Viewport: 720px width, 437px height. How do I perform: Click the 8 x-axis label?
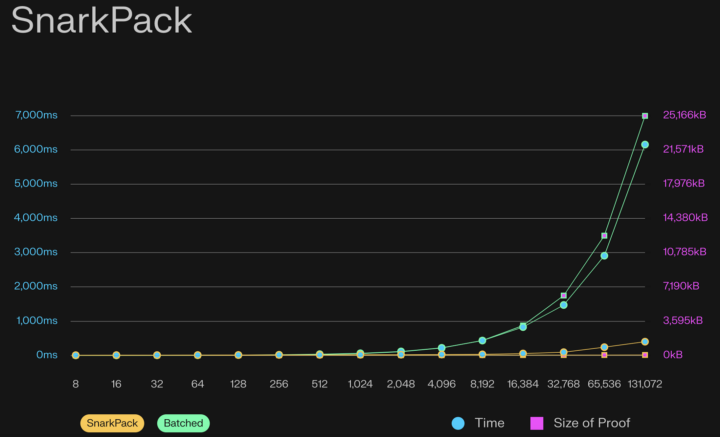click(75, 384)
